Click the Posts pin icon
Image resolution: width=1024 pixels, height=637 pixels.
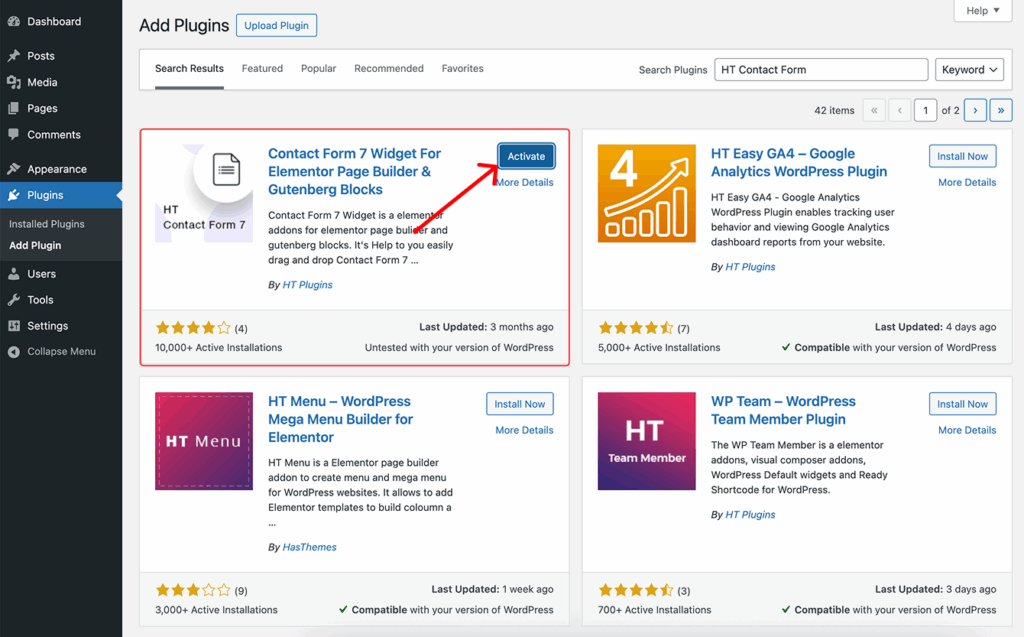point(14,56)
